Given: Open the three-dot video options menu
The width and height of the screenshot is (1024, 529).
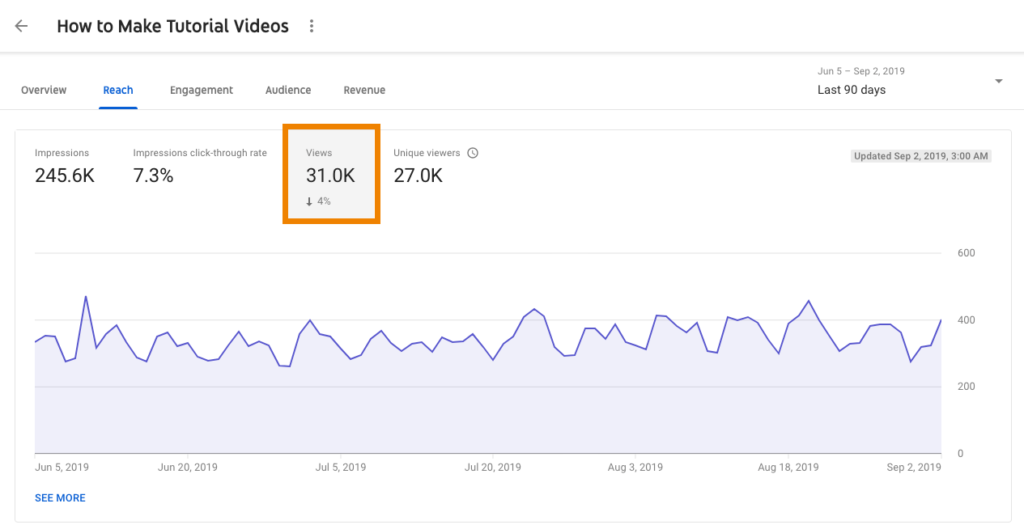Looking at the screenshot, I should click(312, 26).
